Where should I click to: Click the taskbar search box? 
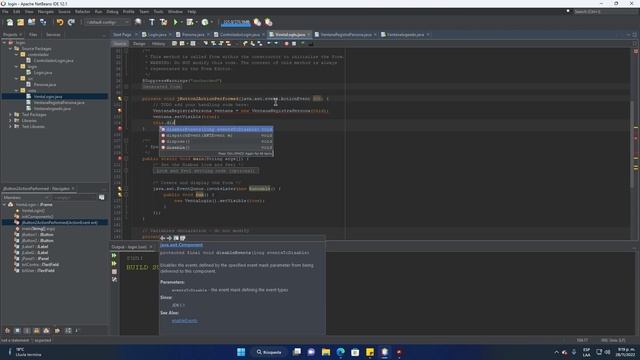(x=269, y=352)
